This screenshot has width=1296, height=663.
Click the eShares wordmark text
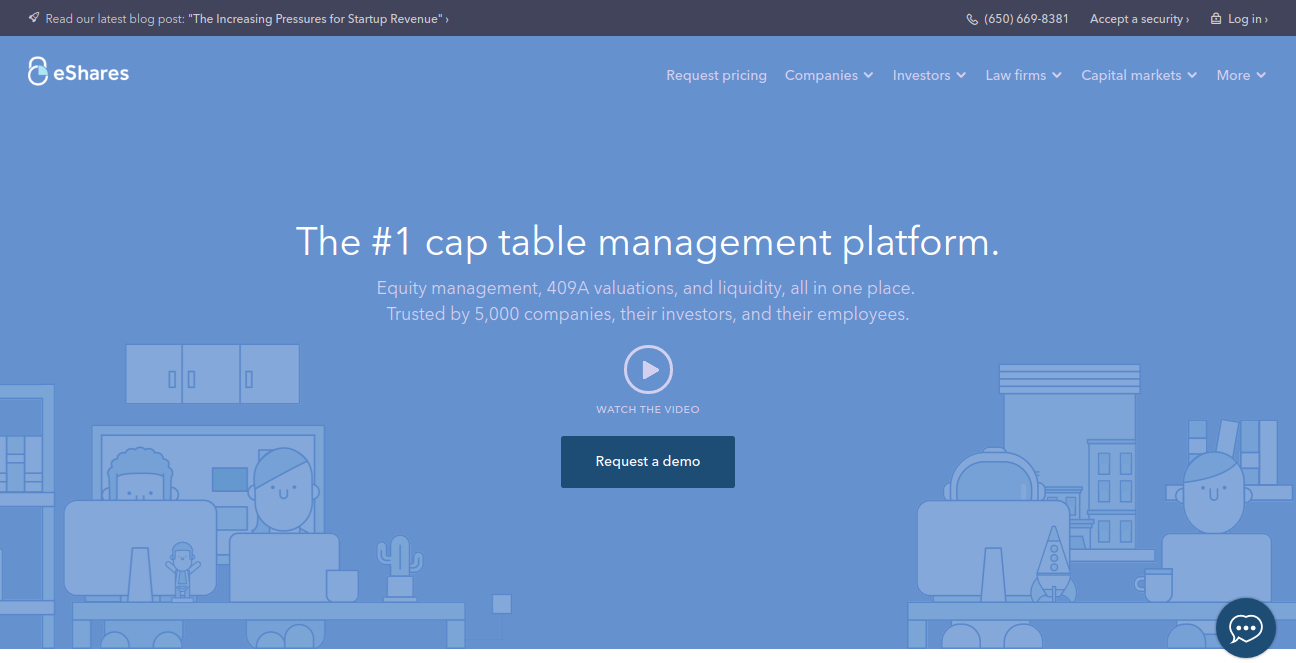click(x=91, y=72)
